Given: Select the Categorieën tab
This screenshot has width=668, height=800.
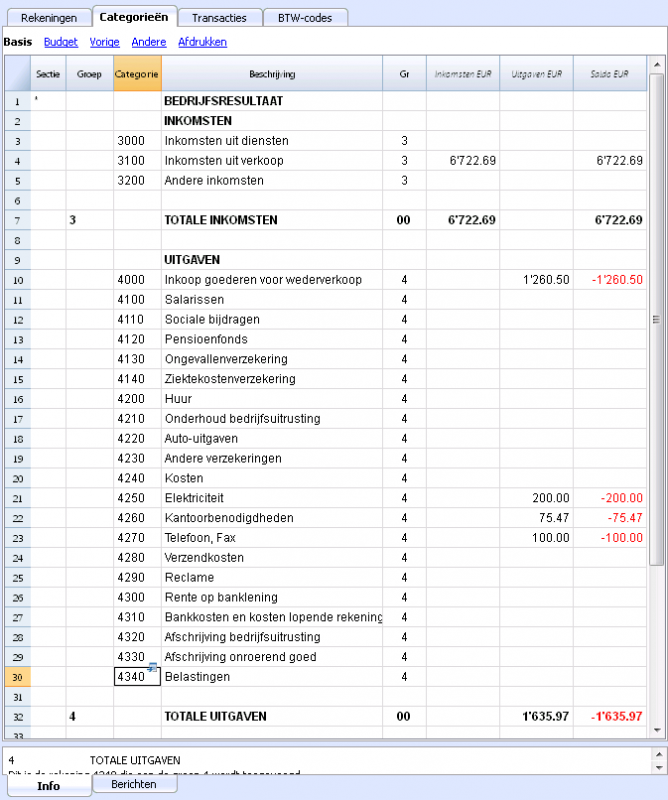Looking at the screenshot, I should tap(134, 17).
